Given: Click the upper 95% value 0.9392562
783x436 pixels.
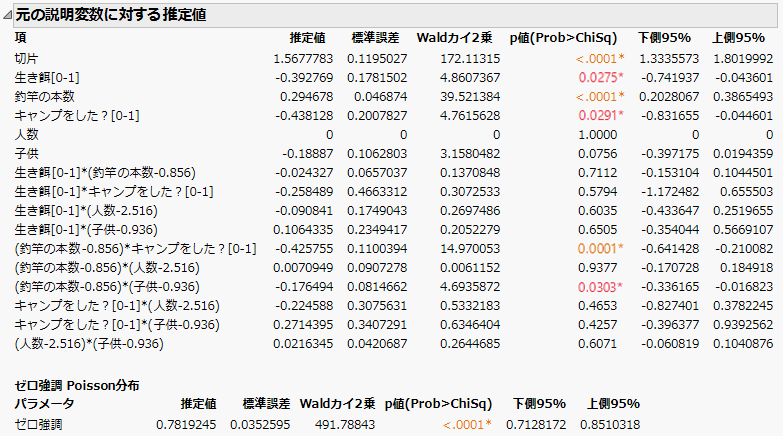Looking at the screenshot, I should point(743,324).
